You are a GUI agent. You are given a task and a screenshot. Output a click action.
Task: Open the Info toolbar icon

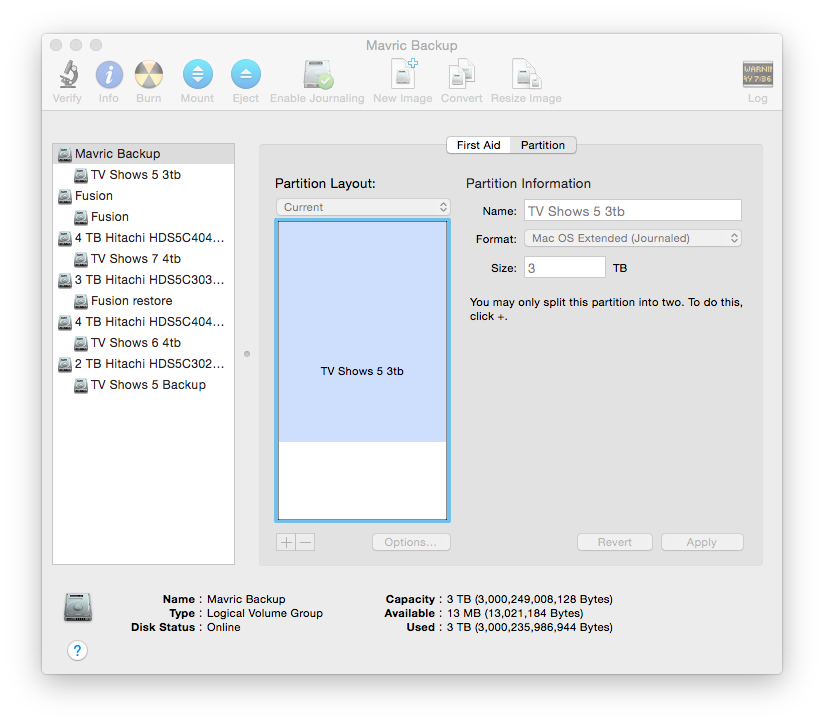pyautogui.click(x=109, y=74)
